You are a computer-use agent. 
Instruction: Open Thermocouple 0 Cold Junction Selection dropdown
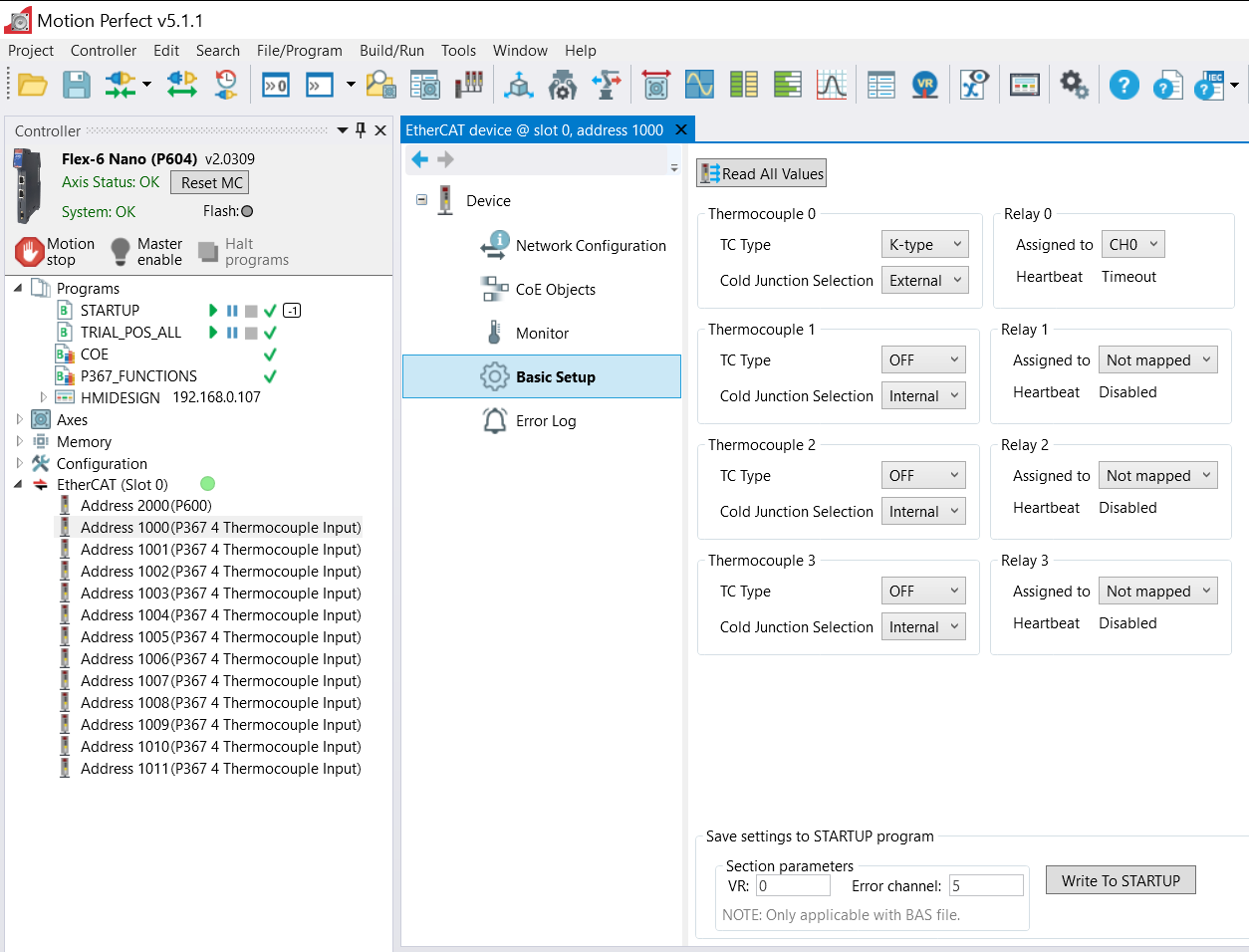pos(924,281)
